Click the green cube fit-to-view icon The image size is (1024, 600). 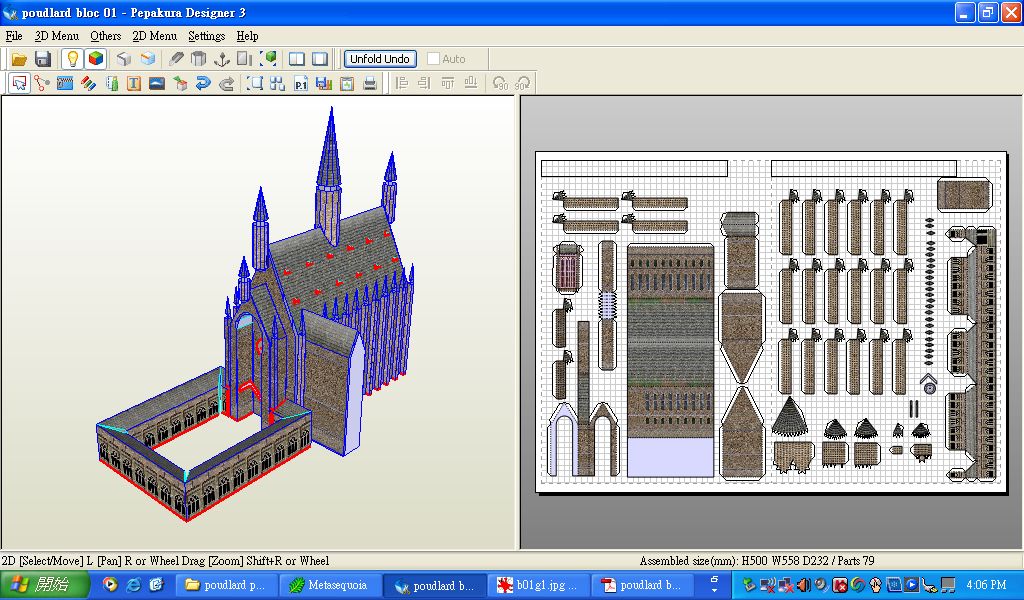[268, 59]
